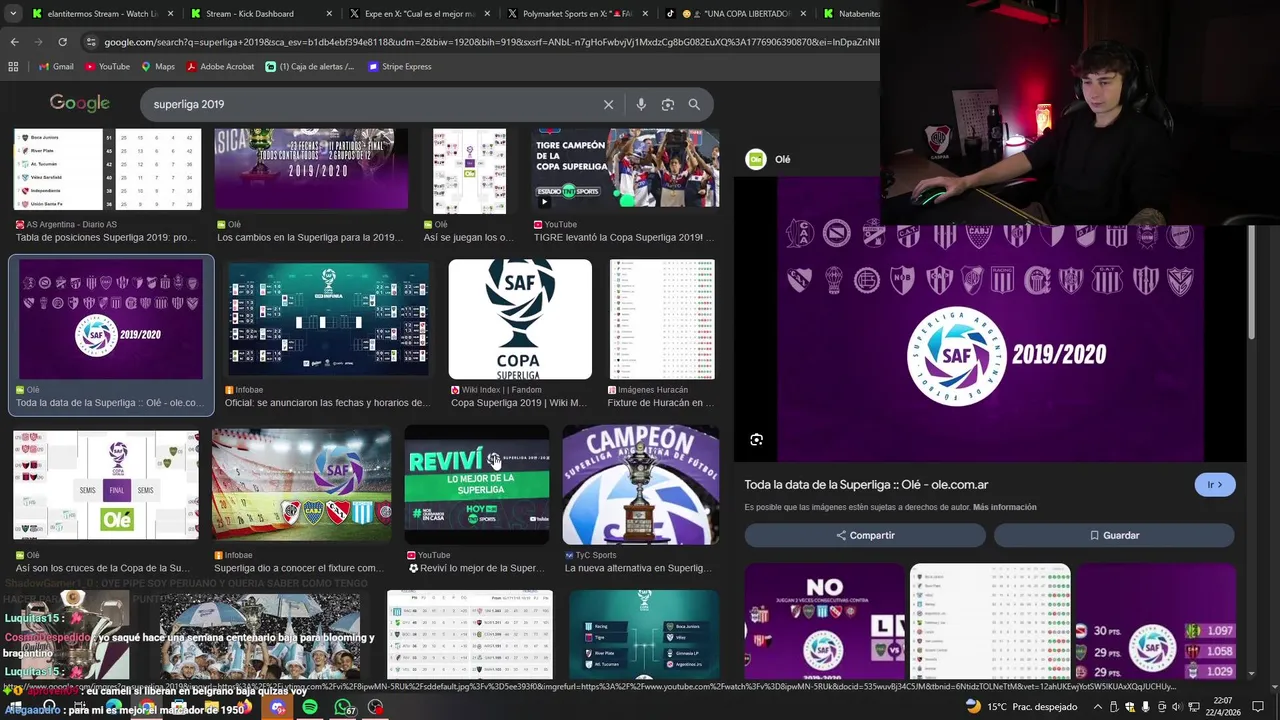
Task: Click into the superliga 2019 search field
Action: pos(370,104)
